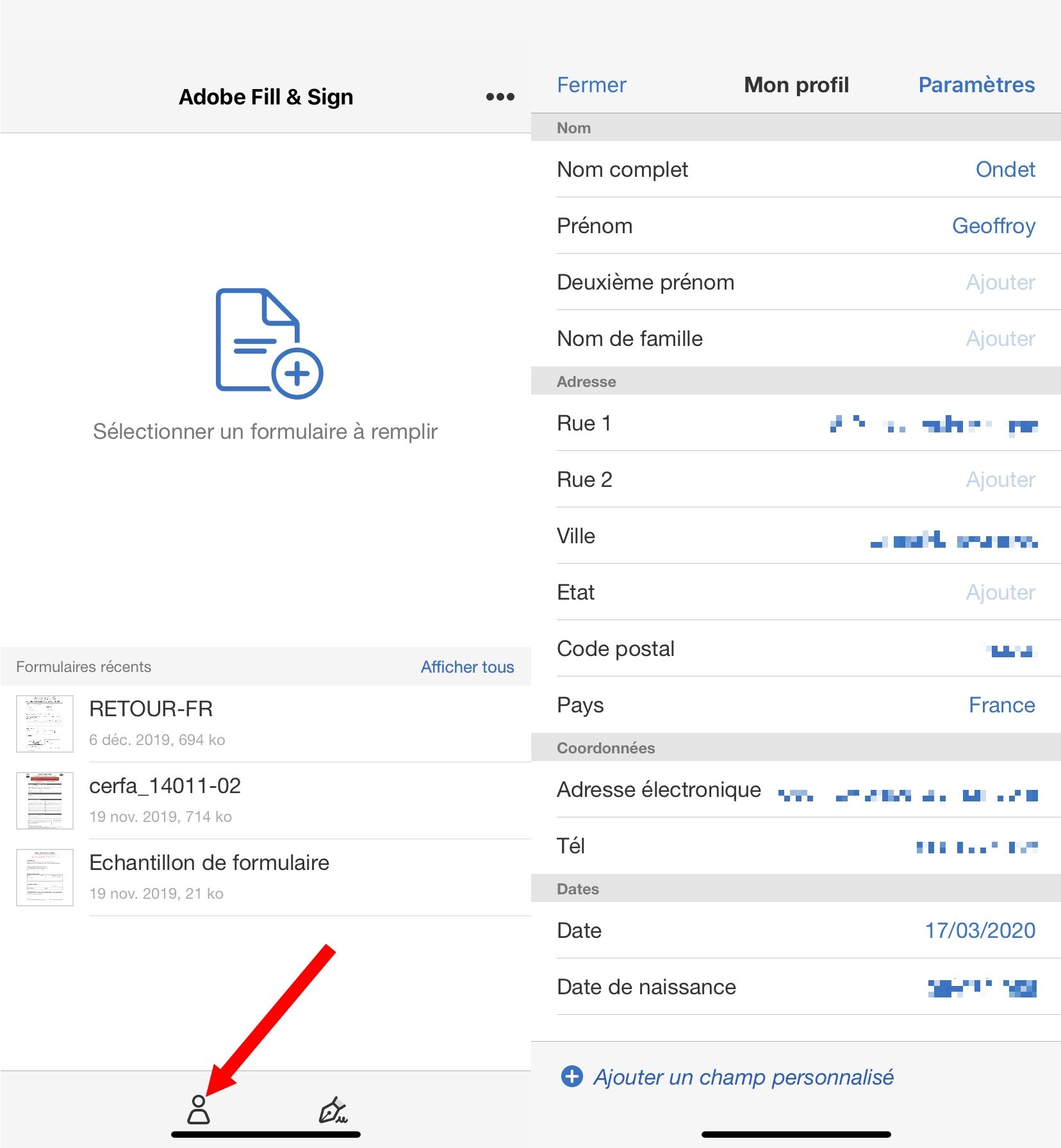Edit Adresse électronique field
The width and height of the screenshot is (1061, 1148).
point(796,789)
